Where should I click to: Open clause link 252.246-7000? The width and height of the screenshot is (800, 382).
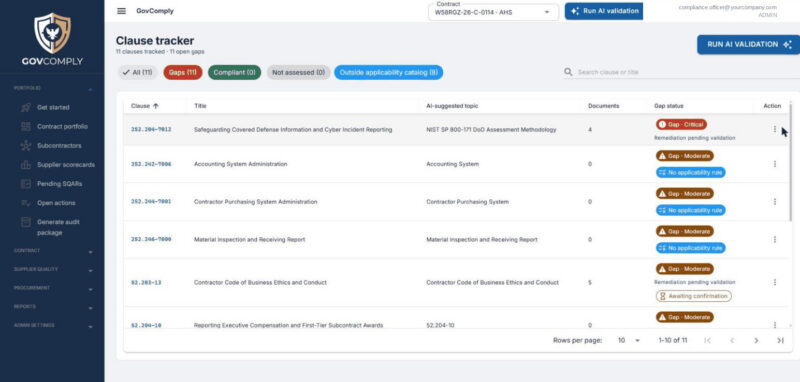tap(151, 240)
